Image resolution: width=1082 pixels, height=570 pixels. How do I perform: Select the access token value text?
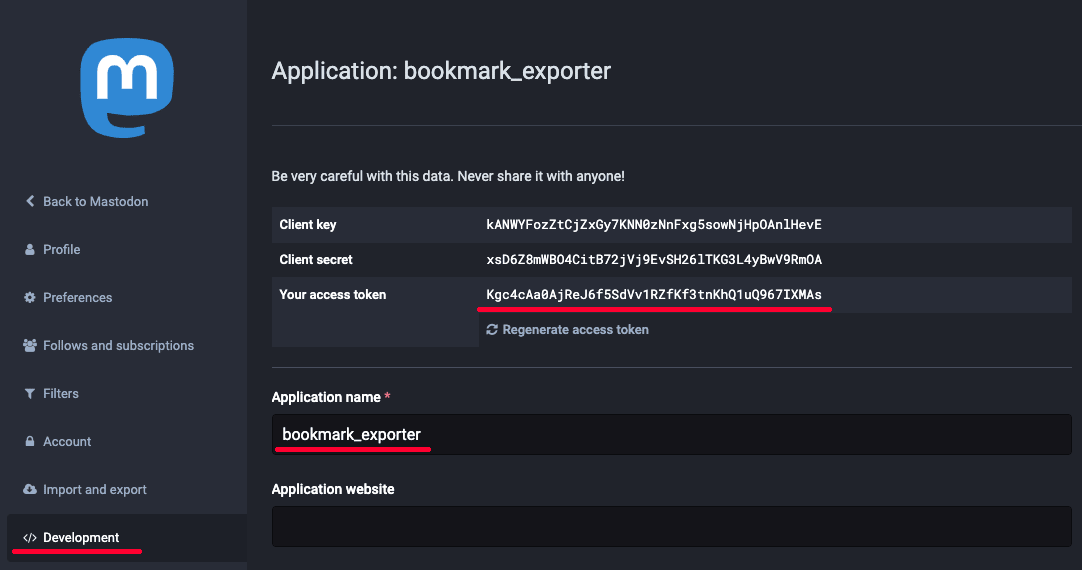pyautogui.click(x=653, y=295)
